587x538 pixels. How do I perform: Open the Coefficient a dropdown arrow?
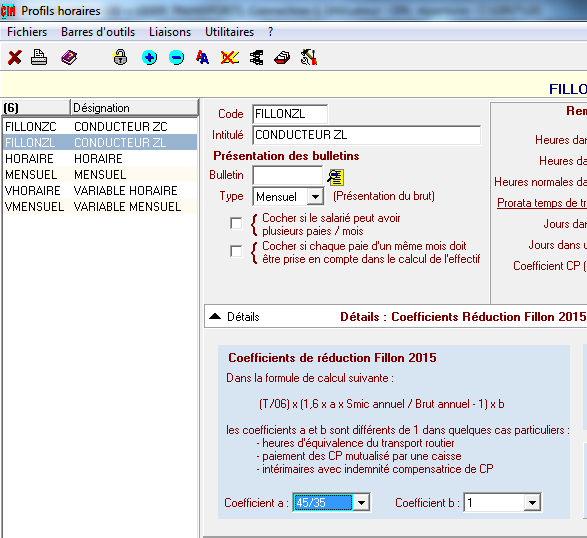pos(362,502)
